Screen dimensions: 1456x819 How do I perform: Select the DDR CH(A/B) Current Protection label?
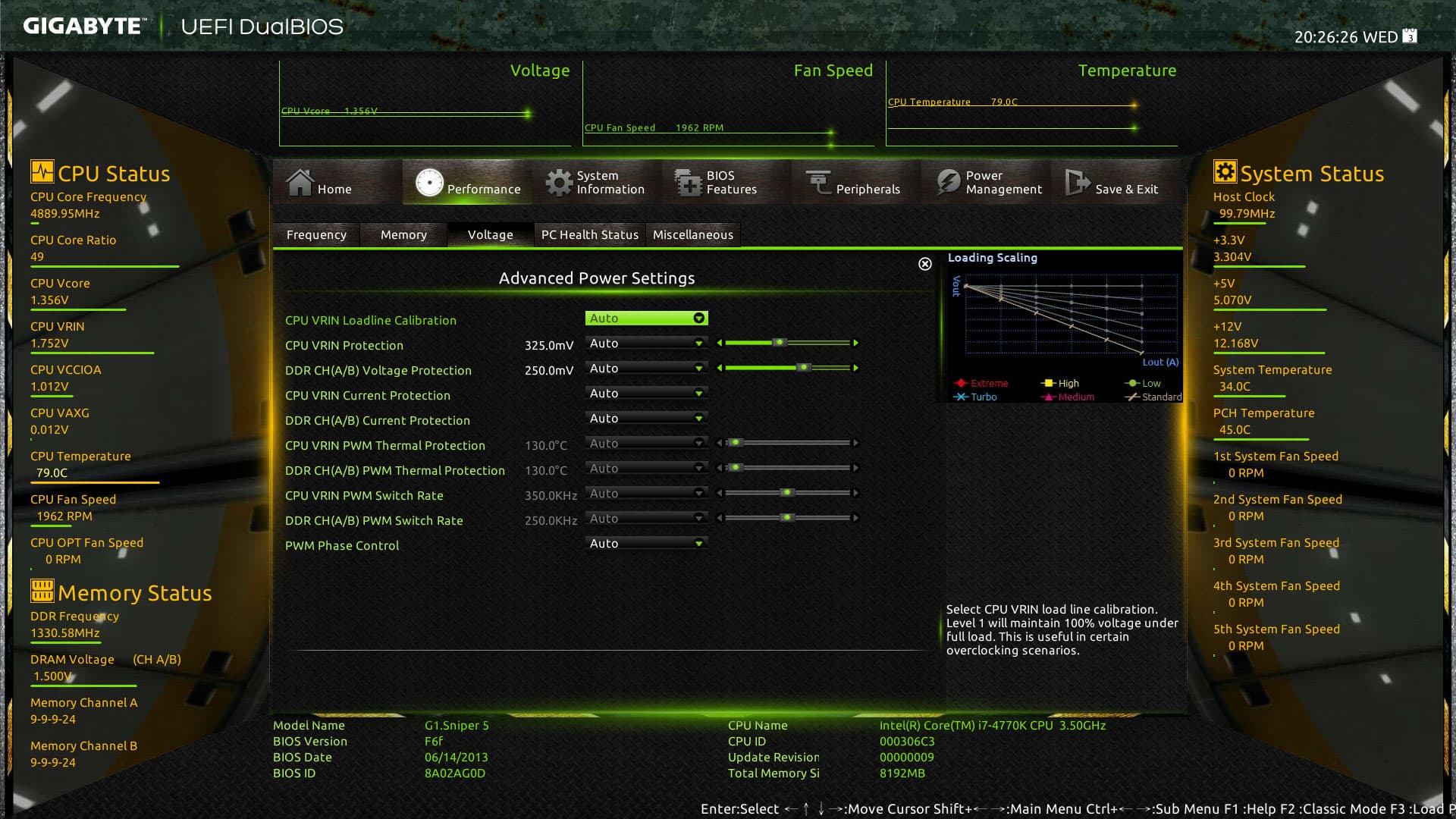[377, 421]
